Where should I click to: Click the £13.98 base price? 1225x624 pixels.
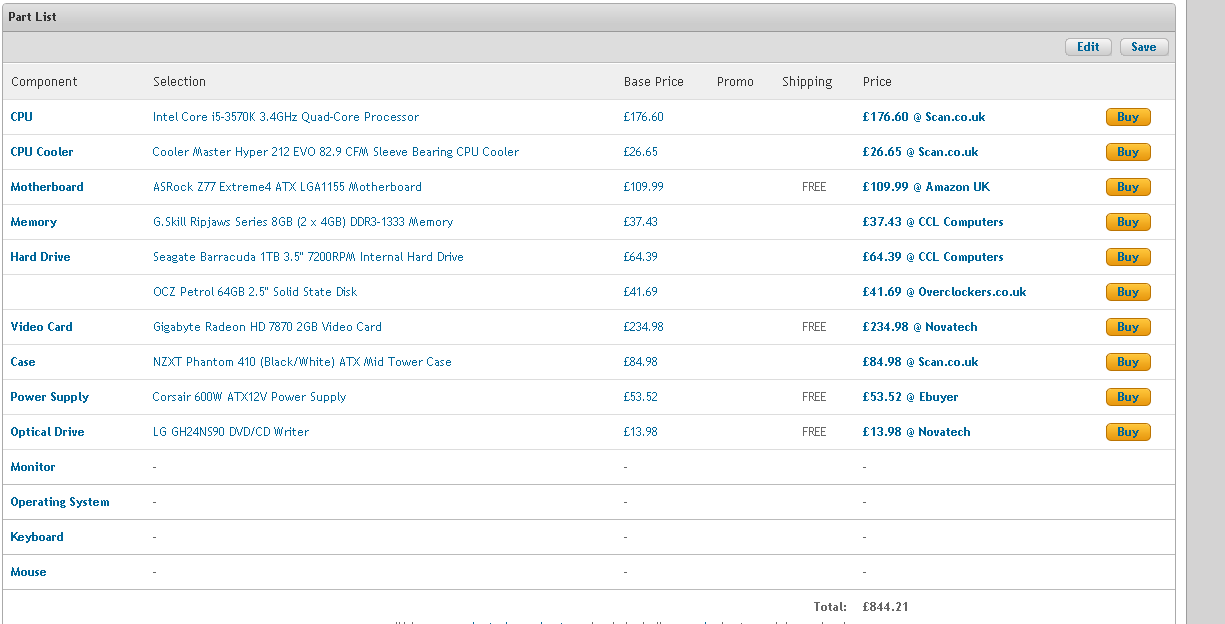point(640,432)
